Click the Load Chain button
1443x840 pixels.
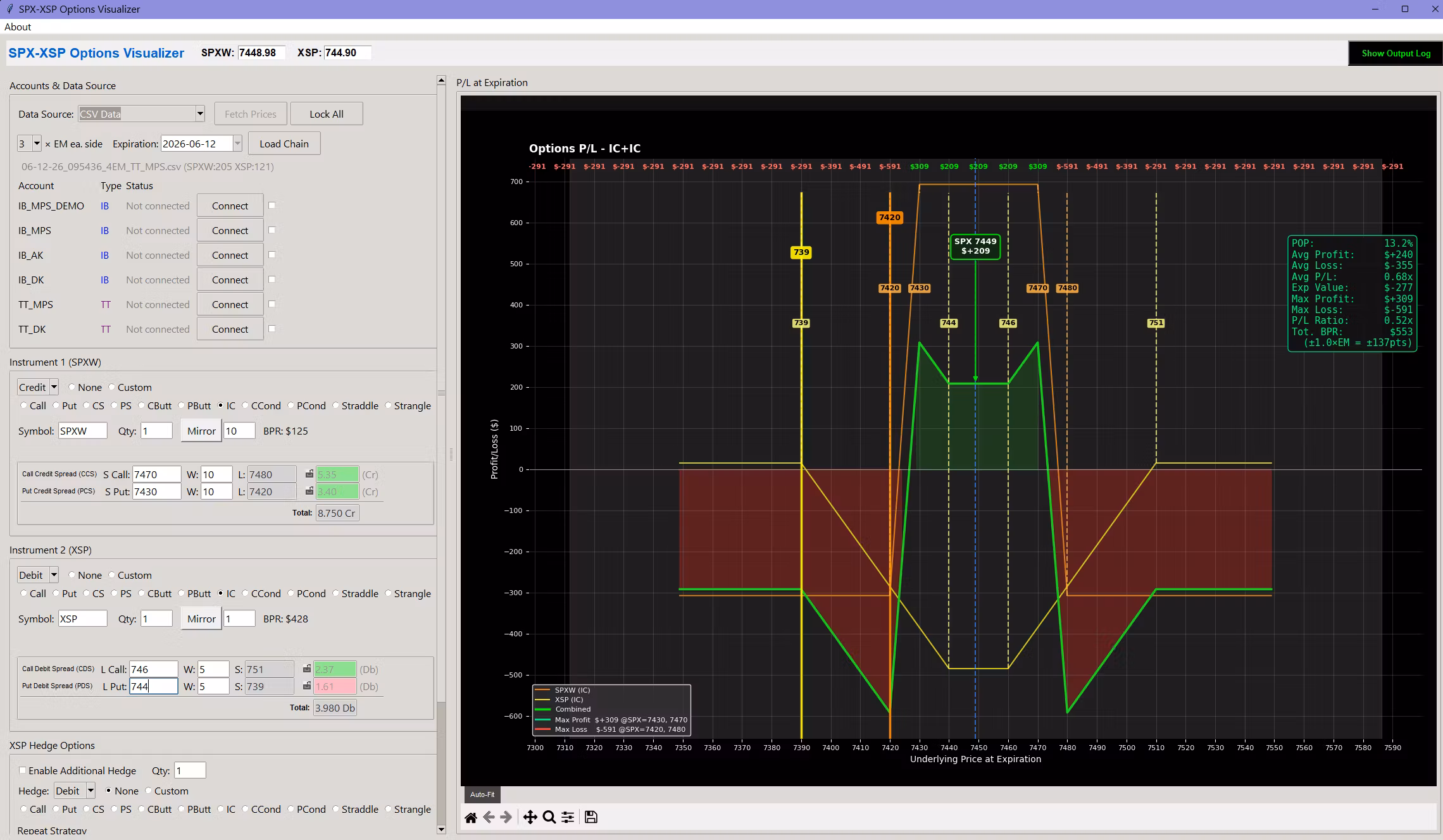284,144
